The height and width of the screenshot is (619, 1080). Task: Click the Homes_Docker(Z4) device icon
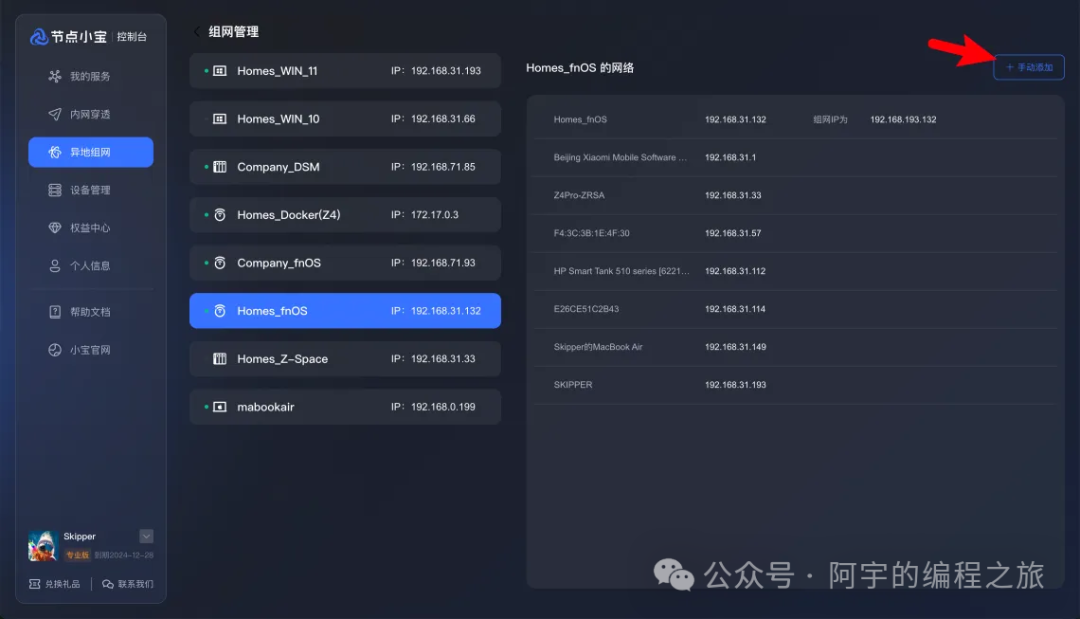(x=220, y=215)
